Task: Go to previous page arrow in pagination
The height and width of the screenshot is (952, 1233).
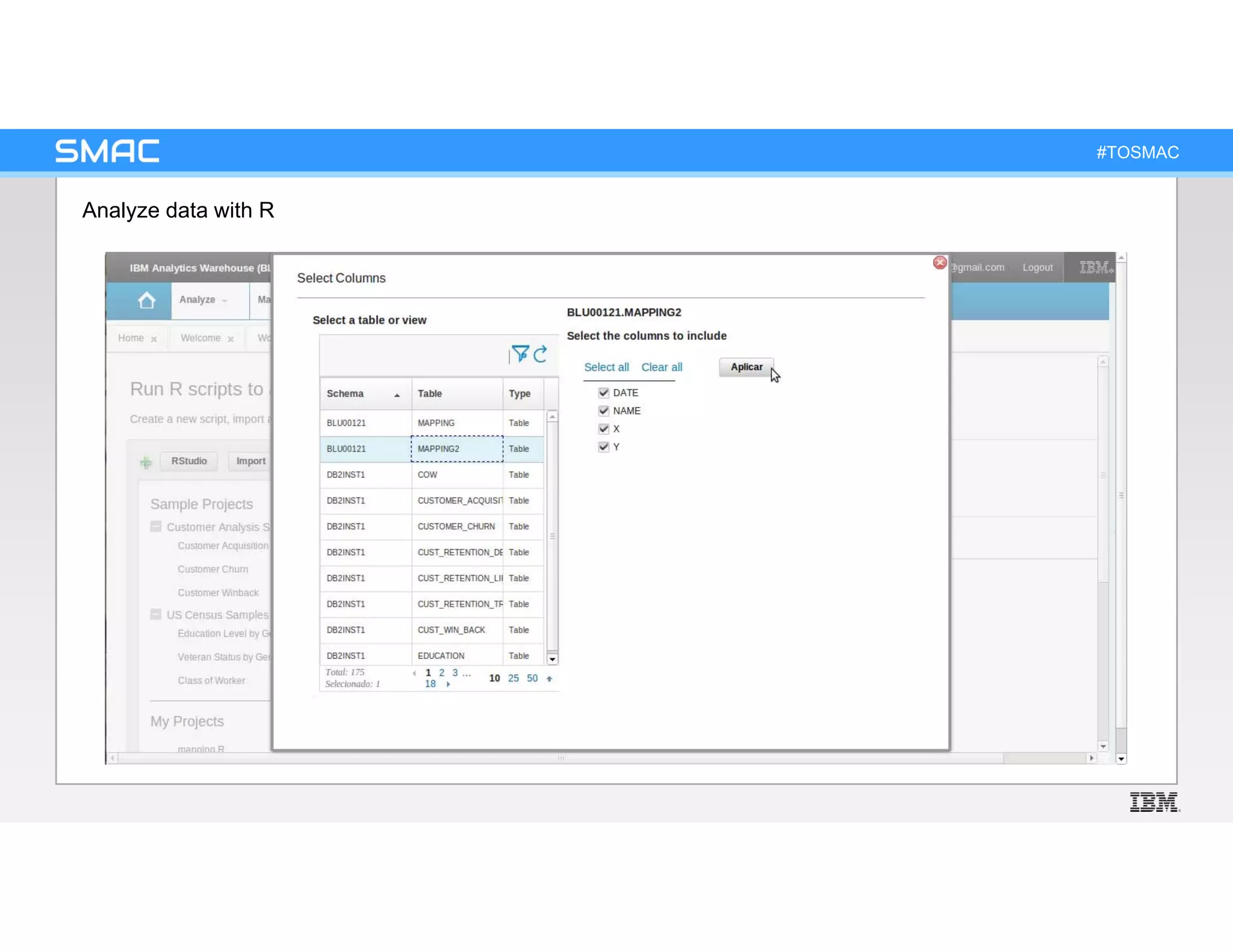Action: click(x=414, y=673)
